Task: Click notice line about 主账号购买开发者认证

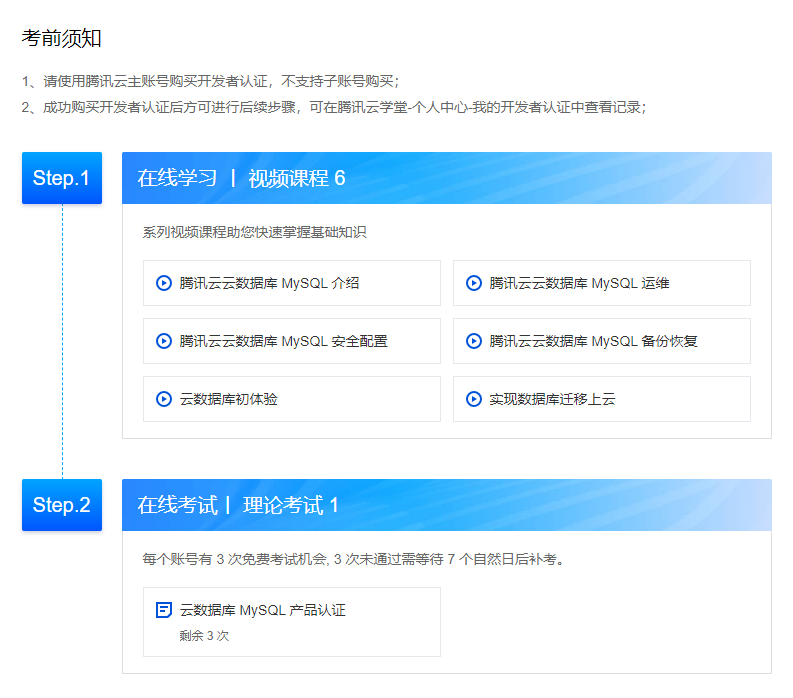Action: 210,81
